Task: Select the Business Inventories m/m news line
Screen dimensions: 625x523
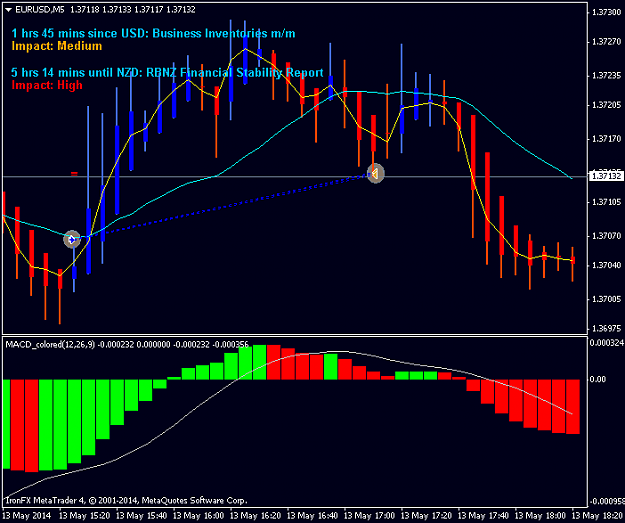Action: [153, 33]
